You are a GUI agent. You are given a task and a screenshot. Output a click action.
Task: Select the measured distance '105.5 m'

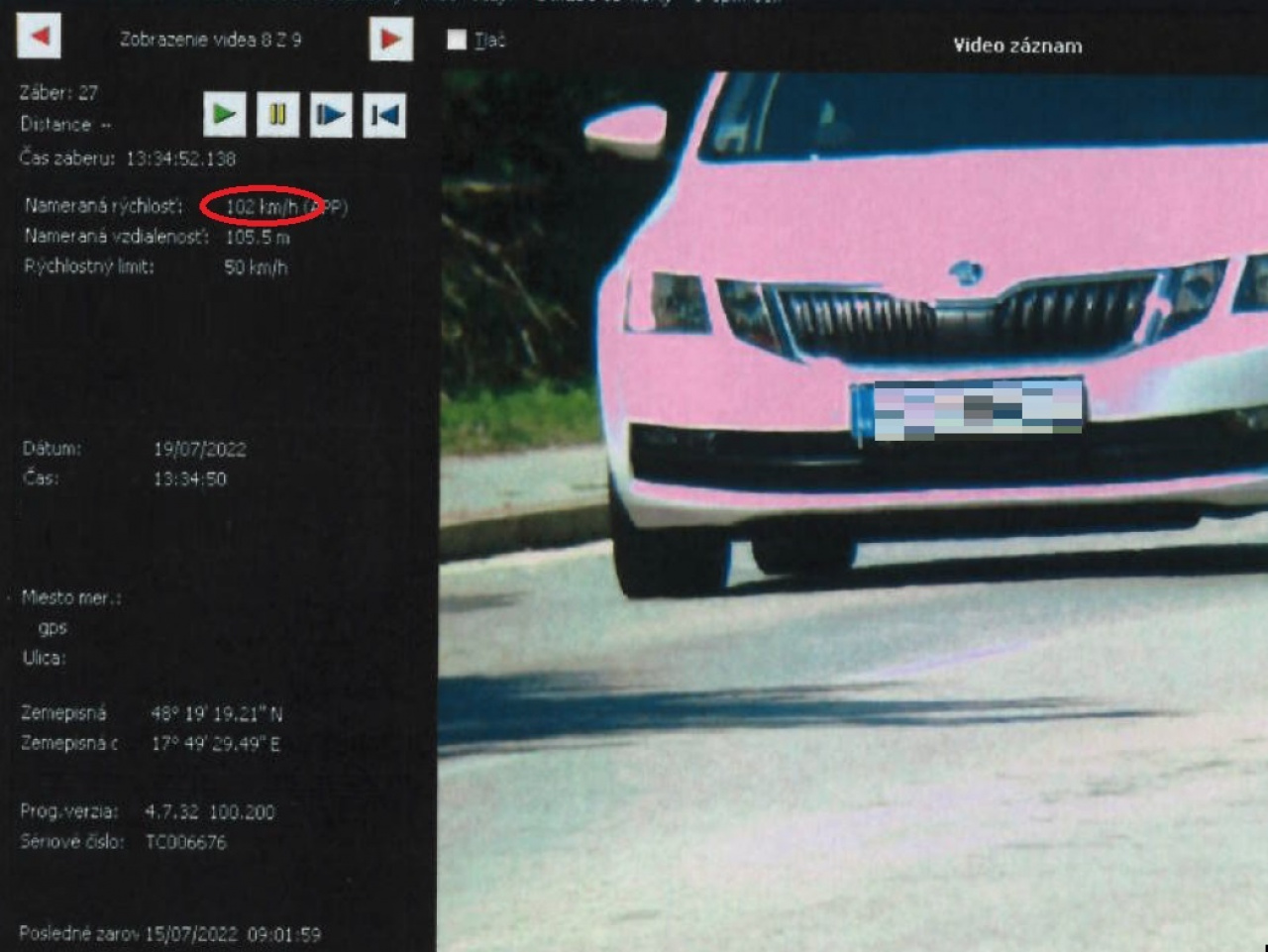tap(258, 237)
